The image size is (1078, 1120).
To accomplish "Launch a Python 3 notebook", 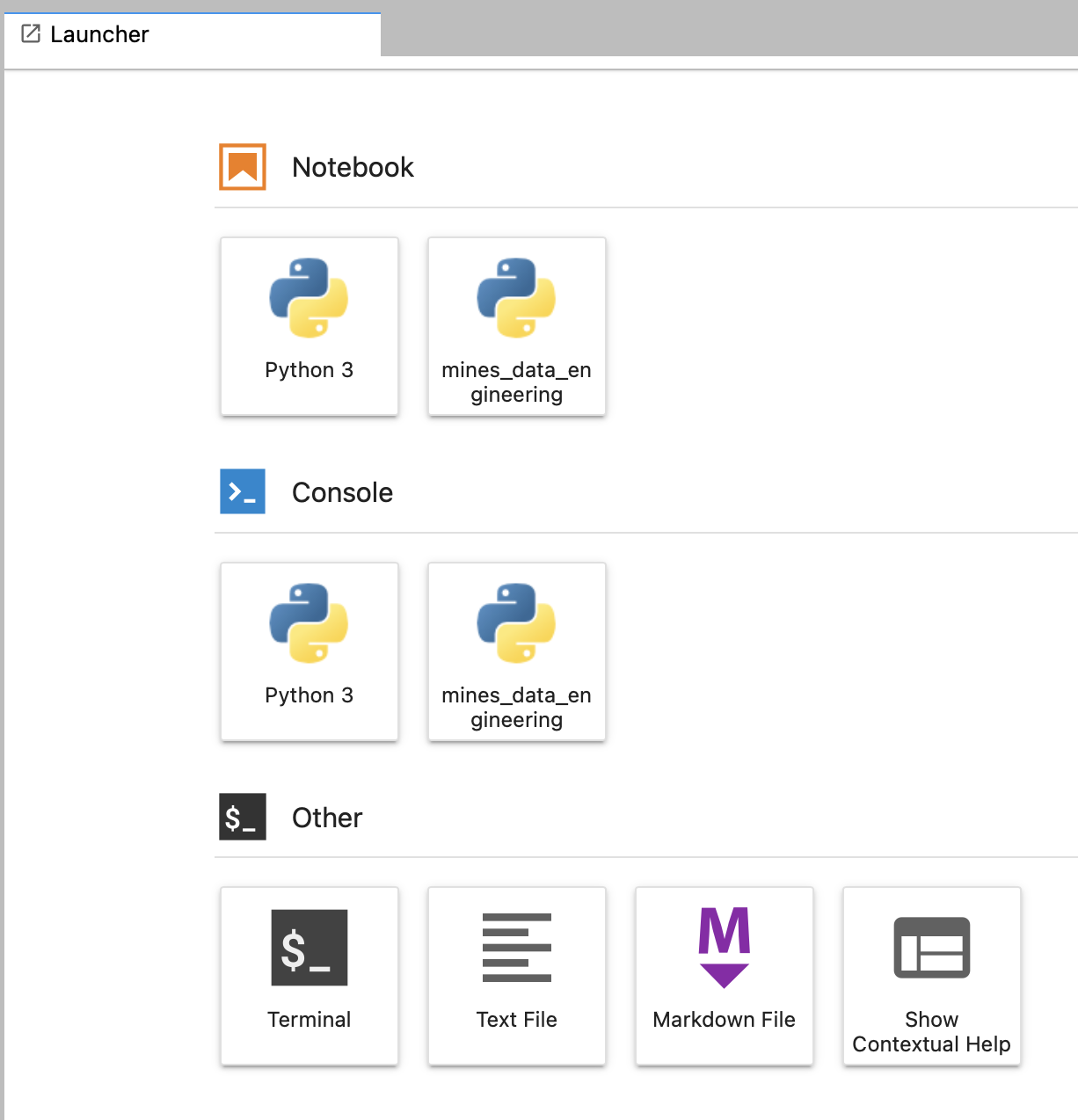I will click(x=309, y=325).
